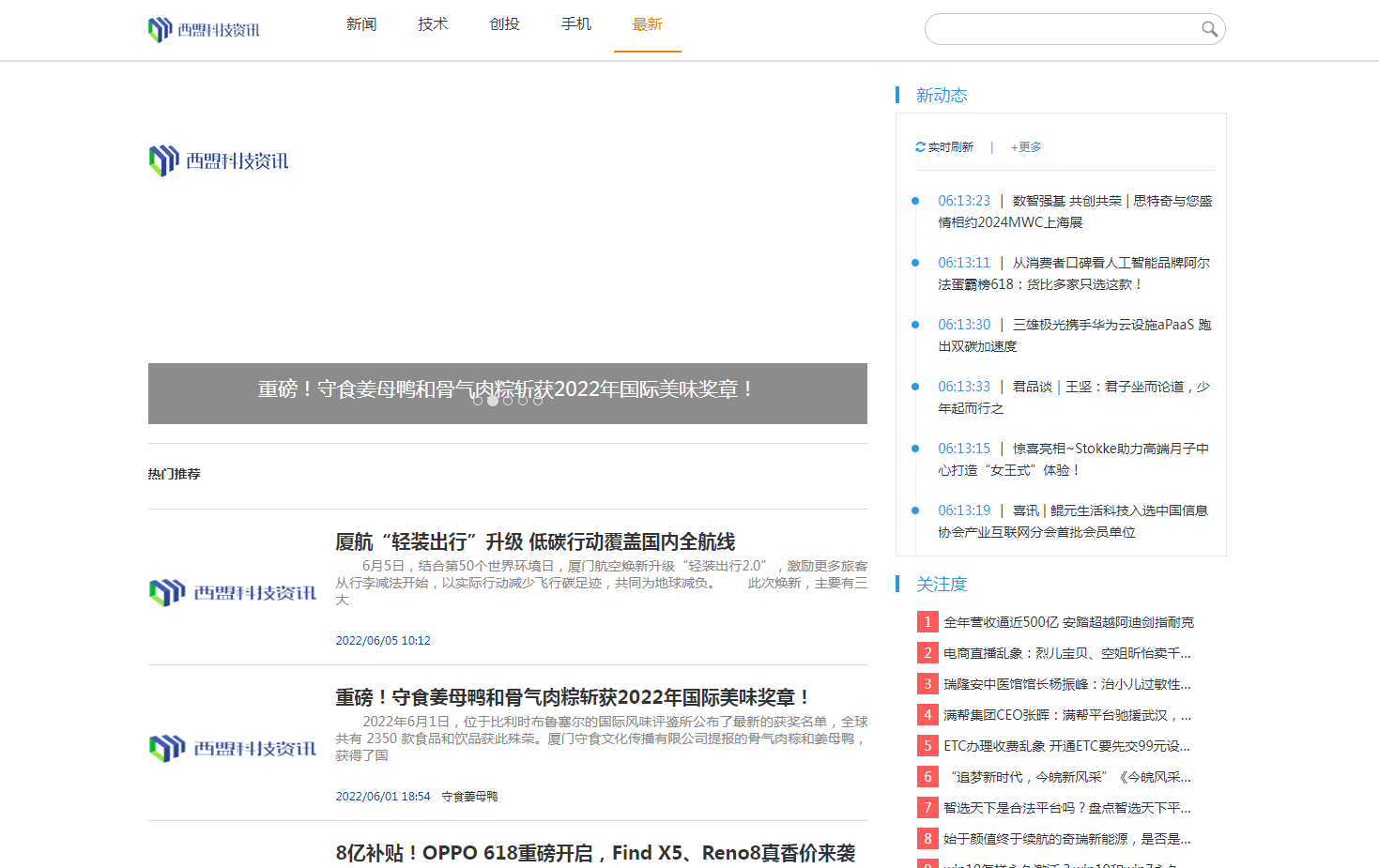Image resolution: width=1379 pixels, height=868 pixels.
Task: Open news '从消费者口碑看人工智能品牌阿尔法蛋' at 06:13:11
Action: (x=1075, y=273)
